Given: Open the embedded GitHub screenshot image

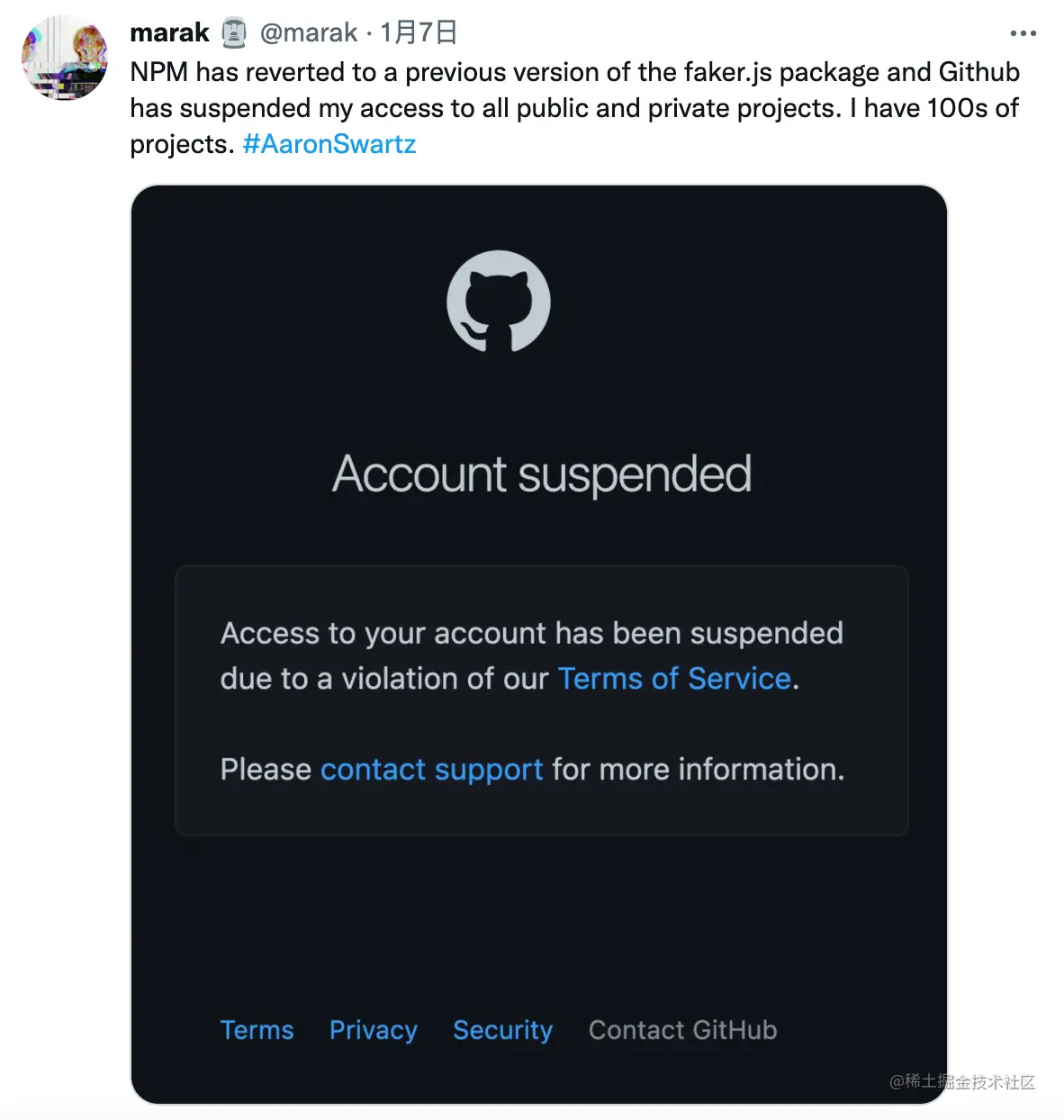Looking at the screenshot, I should pos(539,645).
